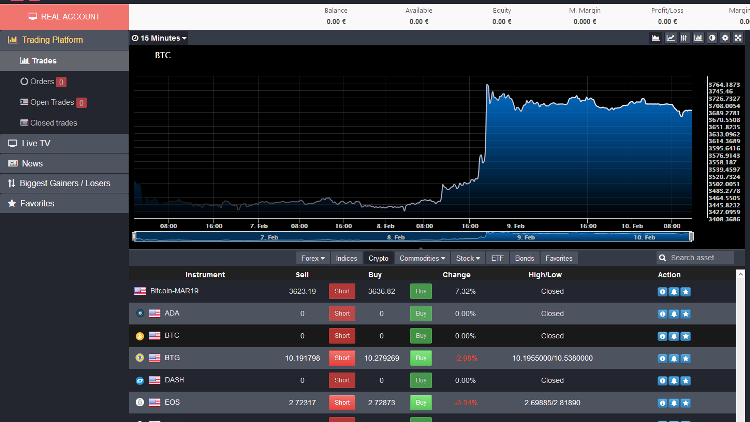Select Trades in sidebar
Screen dimensions: 750x422
64,61
